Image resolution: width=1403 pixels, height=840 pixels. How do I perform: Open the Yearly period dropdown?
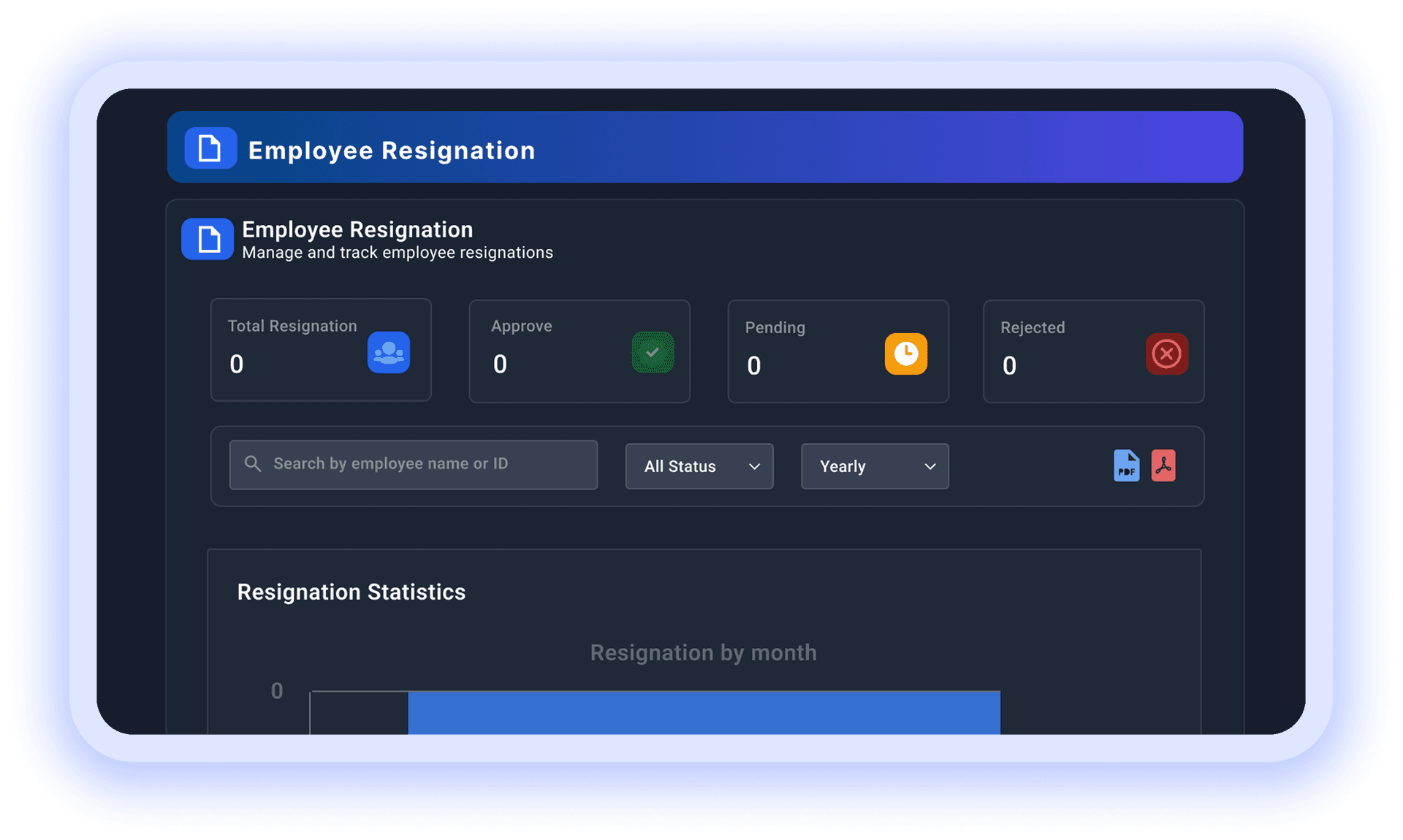(874, 466)
